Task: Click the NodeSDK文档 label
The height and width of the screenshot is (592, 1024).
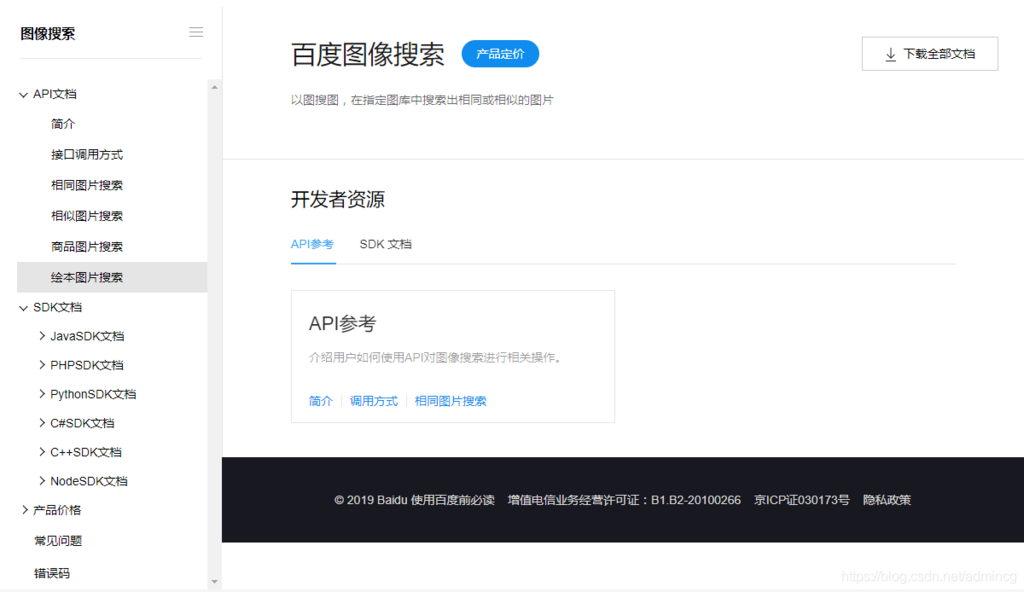Action: point(89,481)
